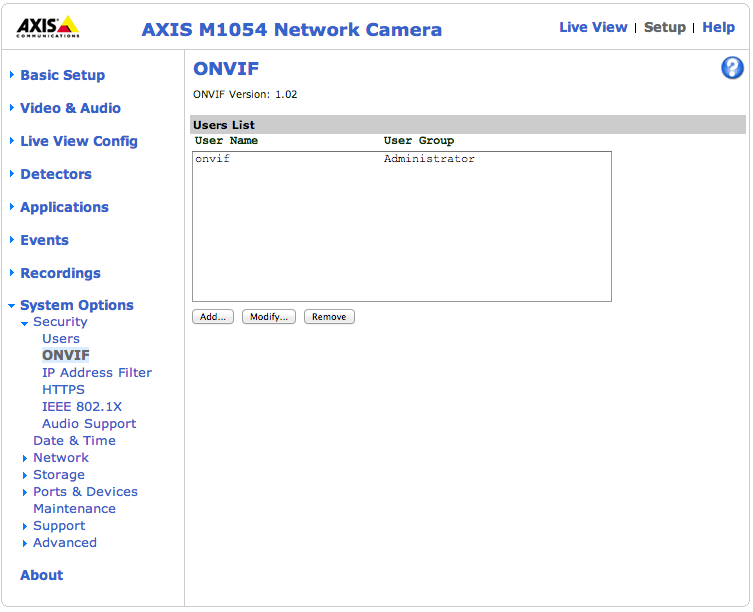Viewport: 753px width, 612px height.
Task: Expand the Ports & Devices arrow
Action: 25,492
